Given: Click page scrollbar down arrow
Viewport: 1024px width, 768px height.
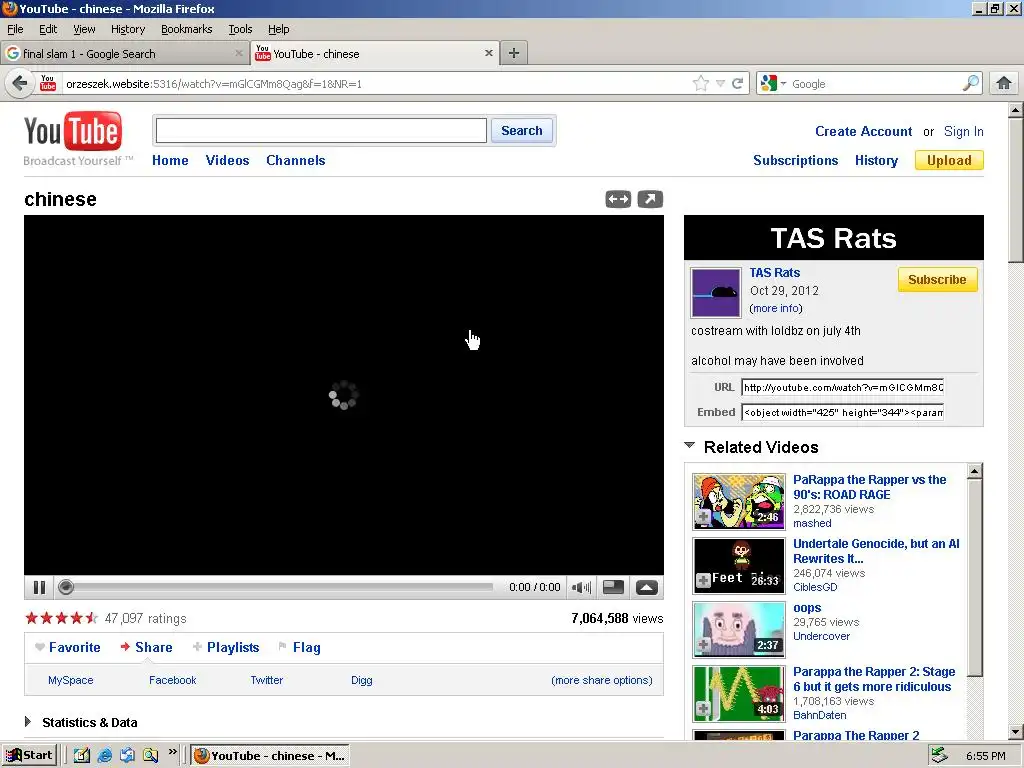Looking at the screenshot, I should (1016, 732).
